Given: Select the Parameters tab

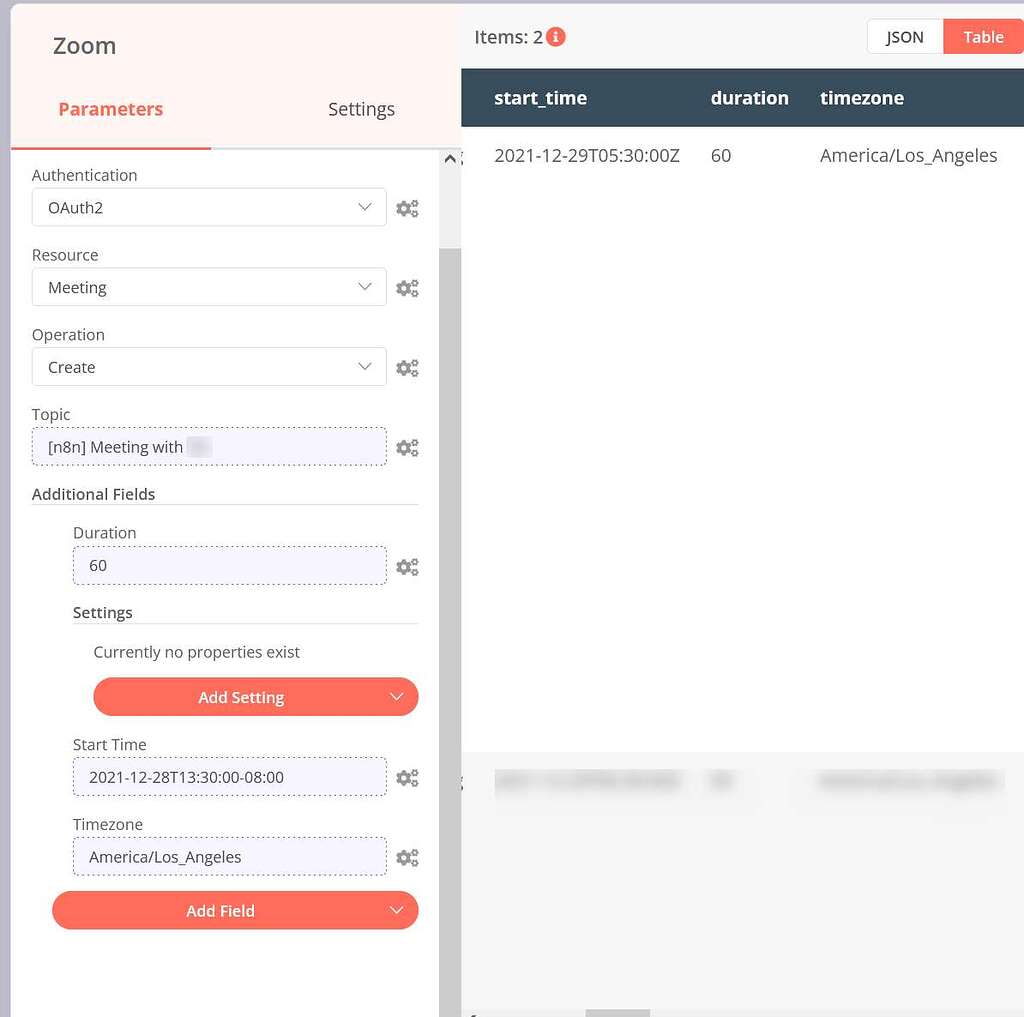Looking at the screenshot, I should coord(110,109).
